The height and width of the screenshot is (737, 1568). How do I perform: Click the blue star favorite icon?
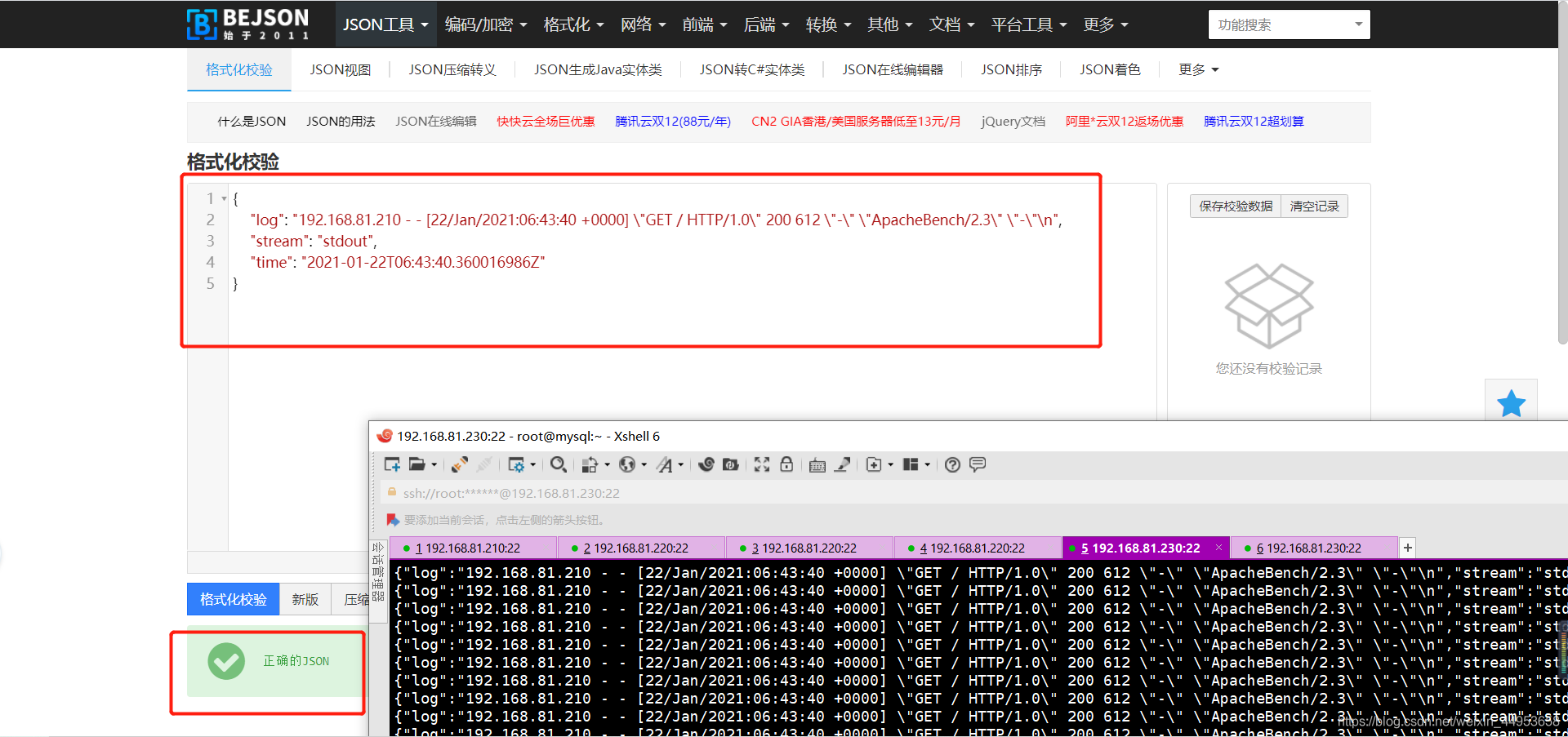pyautogui.click(x=1511, y=403)
